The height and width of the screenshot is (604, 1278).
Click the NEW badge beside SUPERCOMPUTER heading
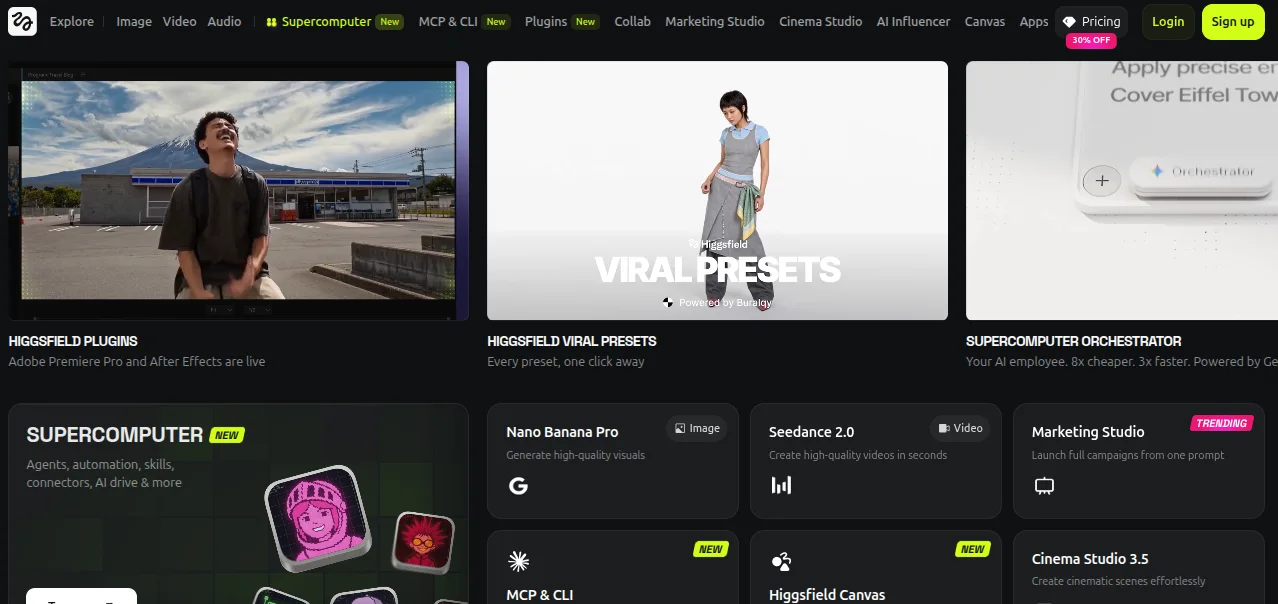pyautogui.click(x=227, y=435)
